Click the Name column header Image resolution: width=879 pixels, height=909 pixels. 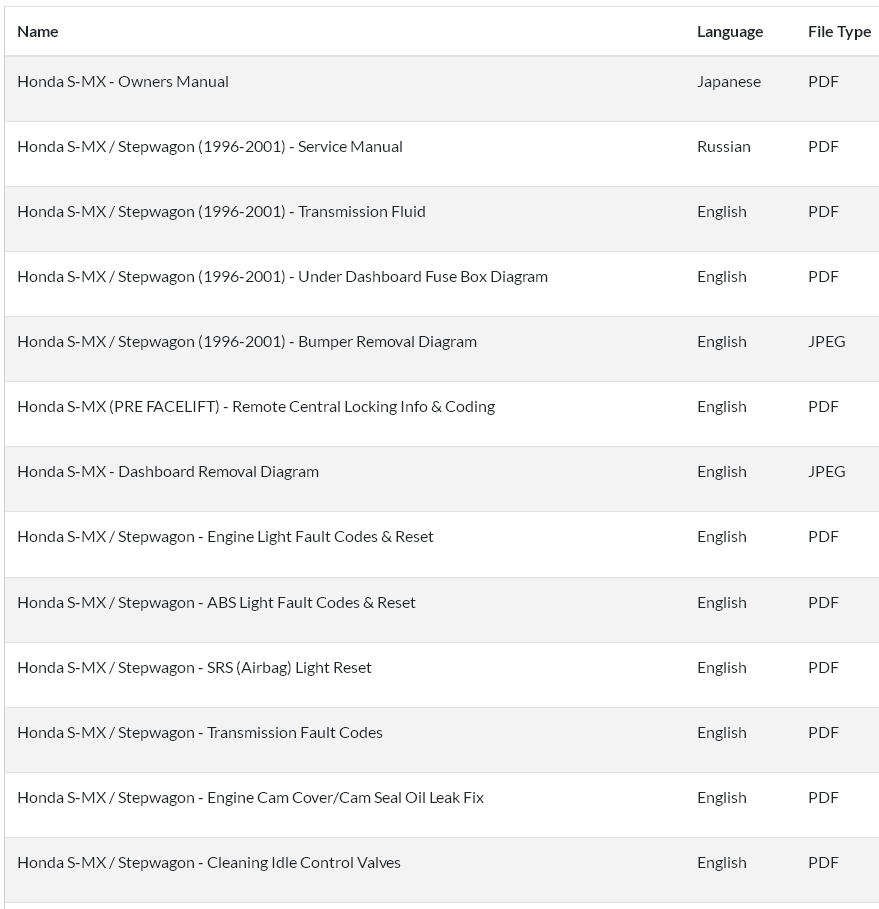coord(38,32)
